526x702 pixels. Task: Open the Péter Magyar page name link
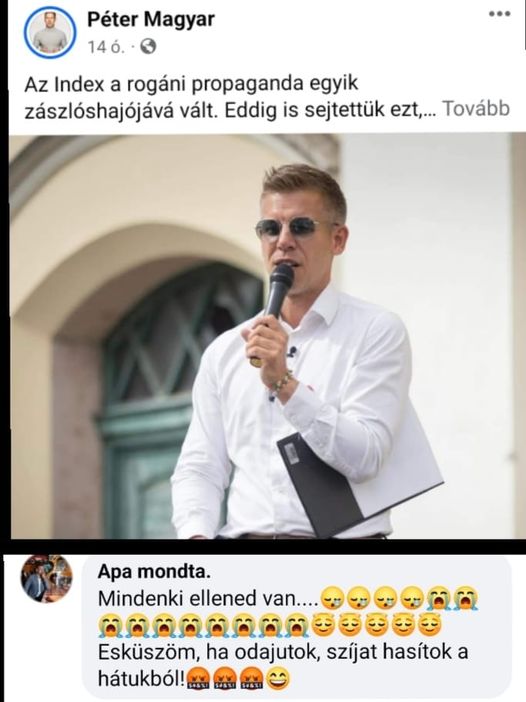(151, 20)
